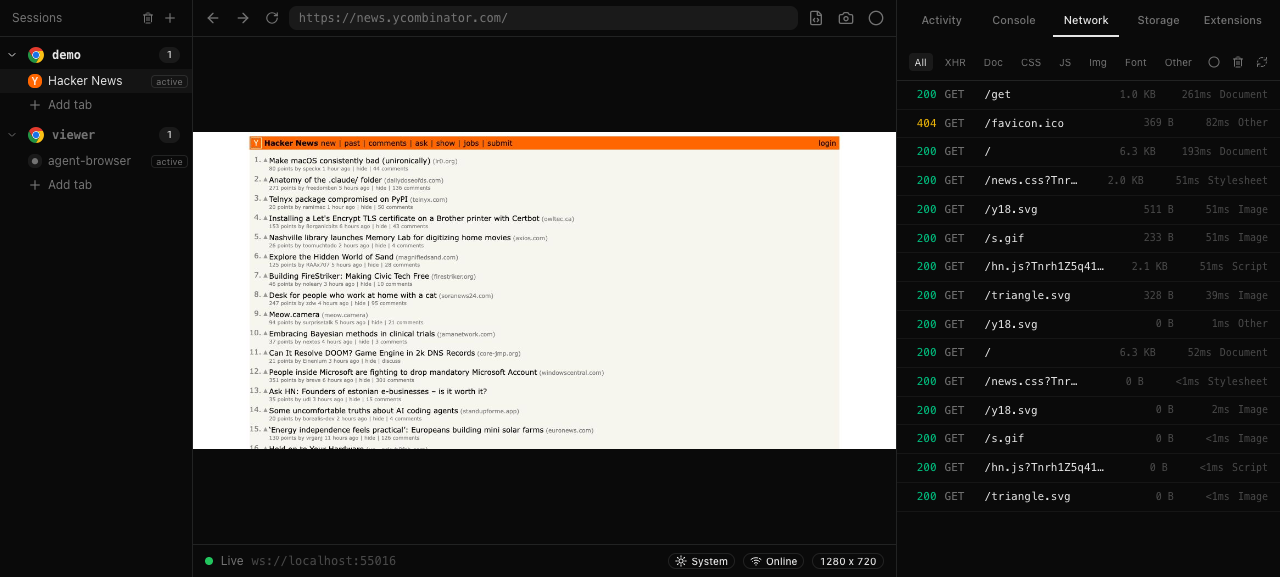
Task: Click the Hacker News tab favicon
Action: click(35, 81)
